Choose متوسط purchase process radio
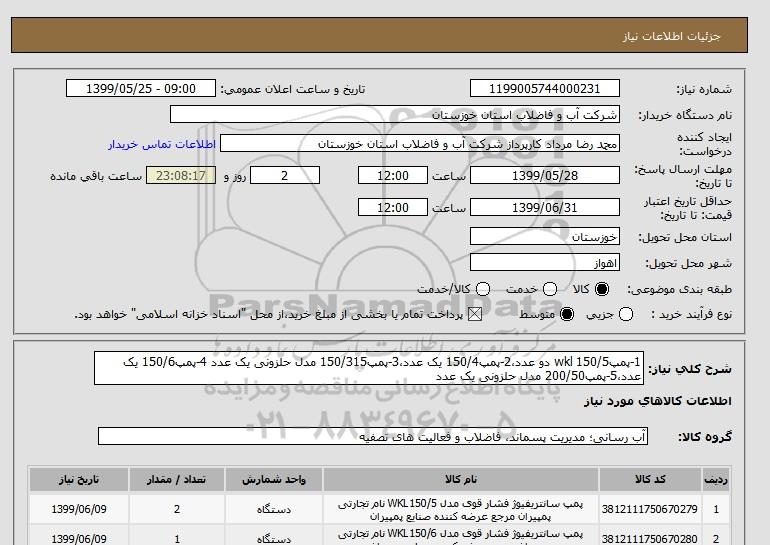This screenshot has width=770, height=545. point(567,314)
